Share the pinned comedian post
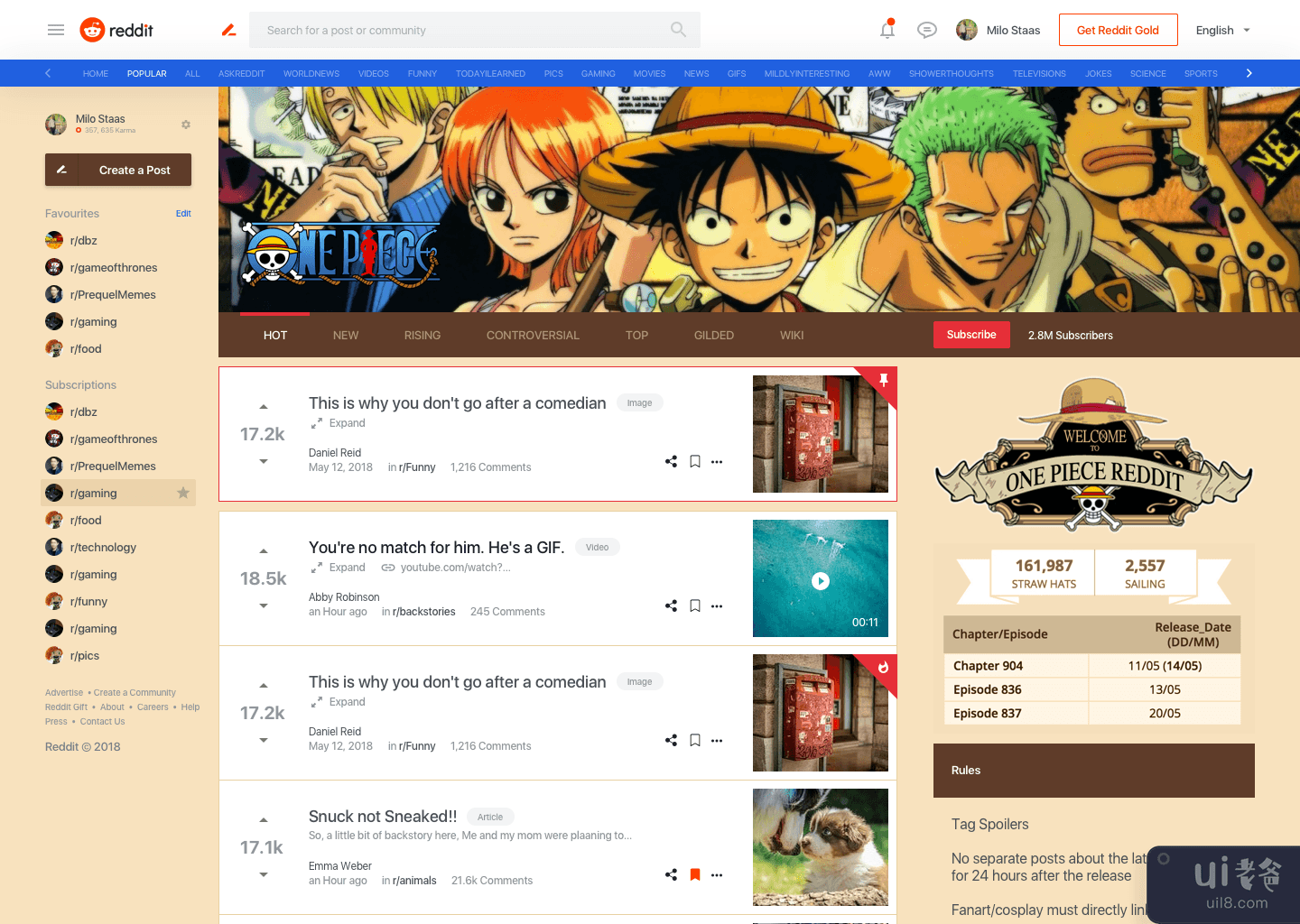The image size is (1300, 924). [671, 461]
